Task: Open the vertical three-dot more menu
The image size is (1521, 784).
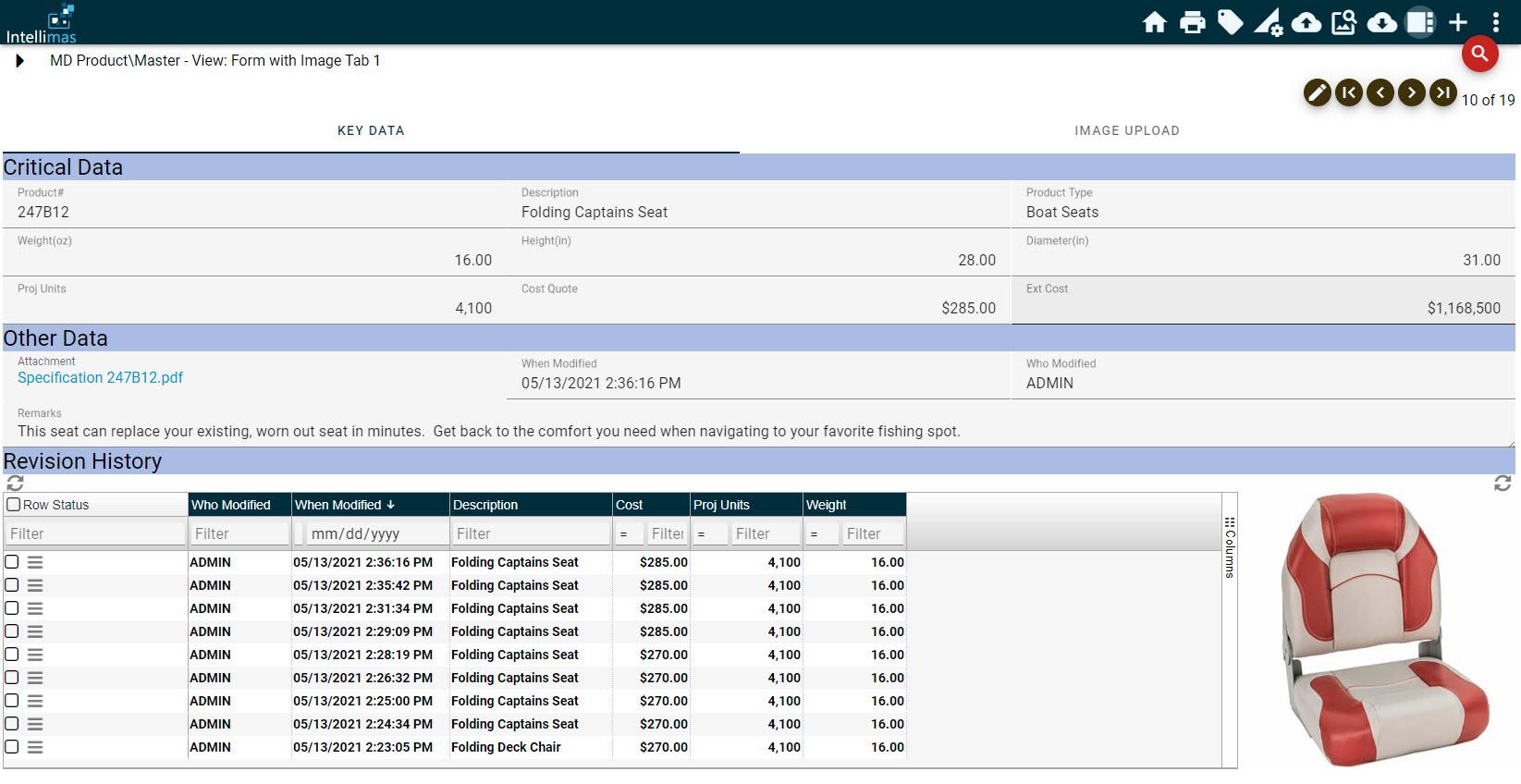Action: point(1496,22)
